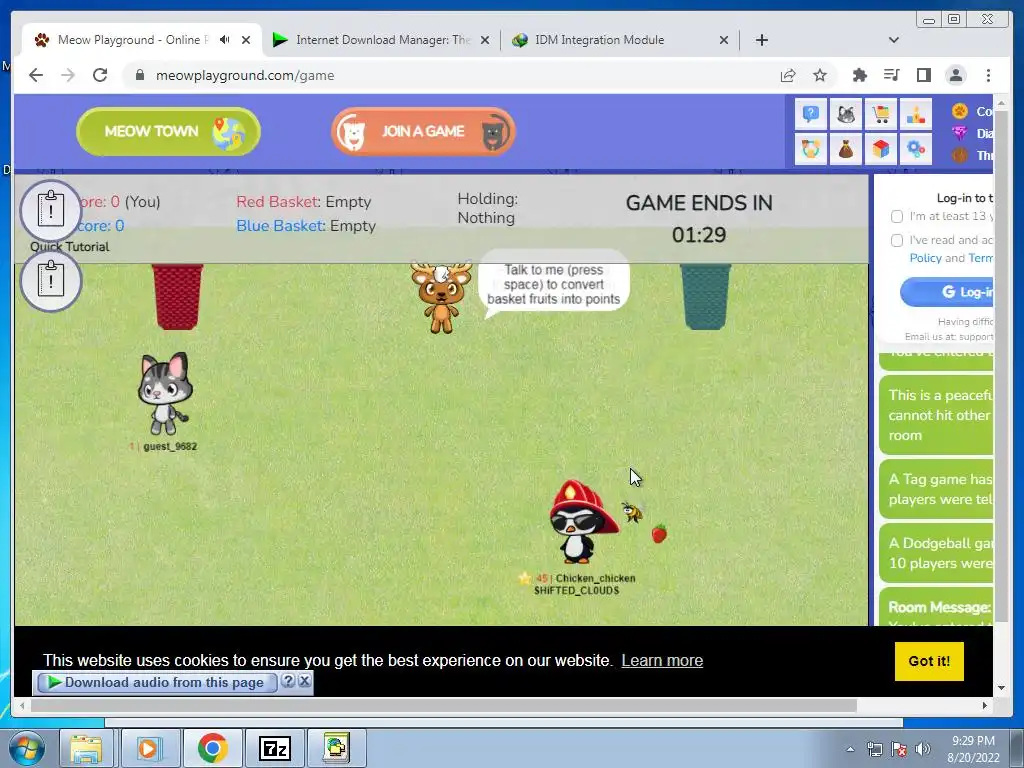The width and height of the screenshot is (1024, 768).
Task: Click the second clipboard circle icon
Action: click(51, 281)
